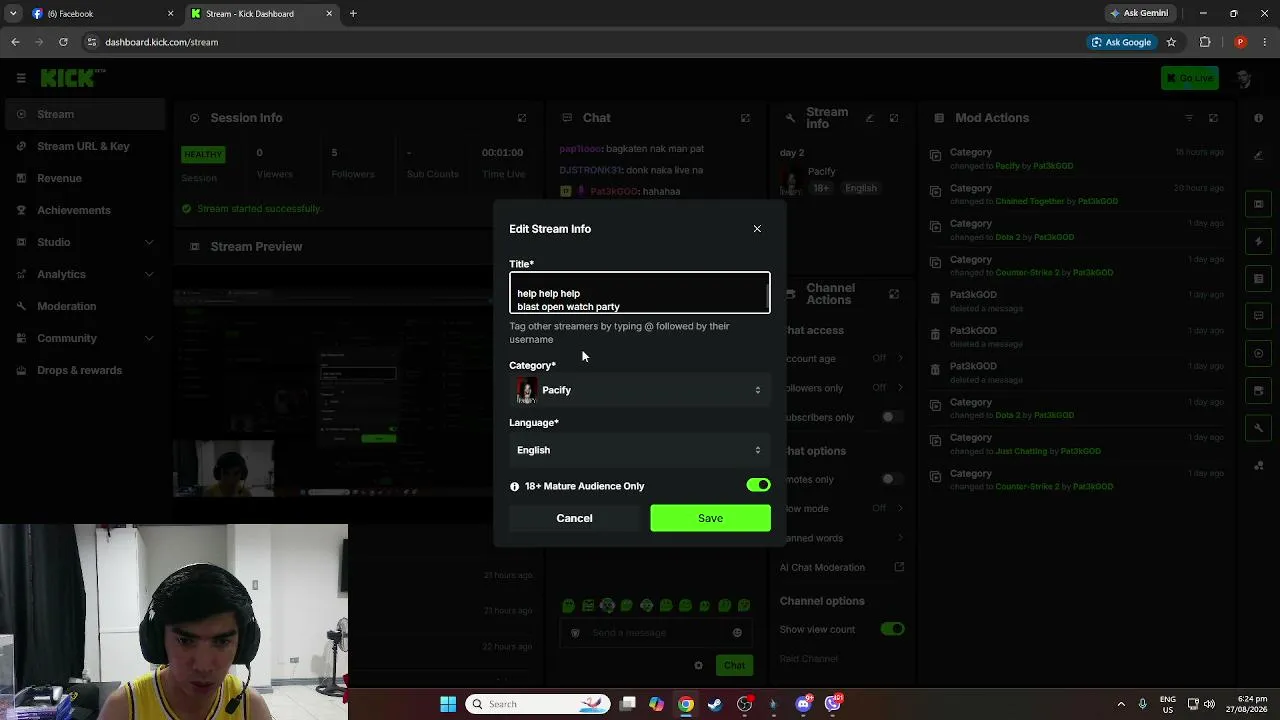Open the Stream sidebar page

point(83,114)
